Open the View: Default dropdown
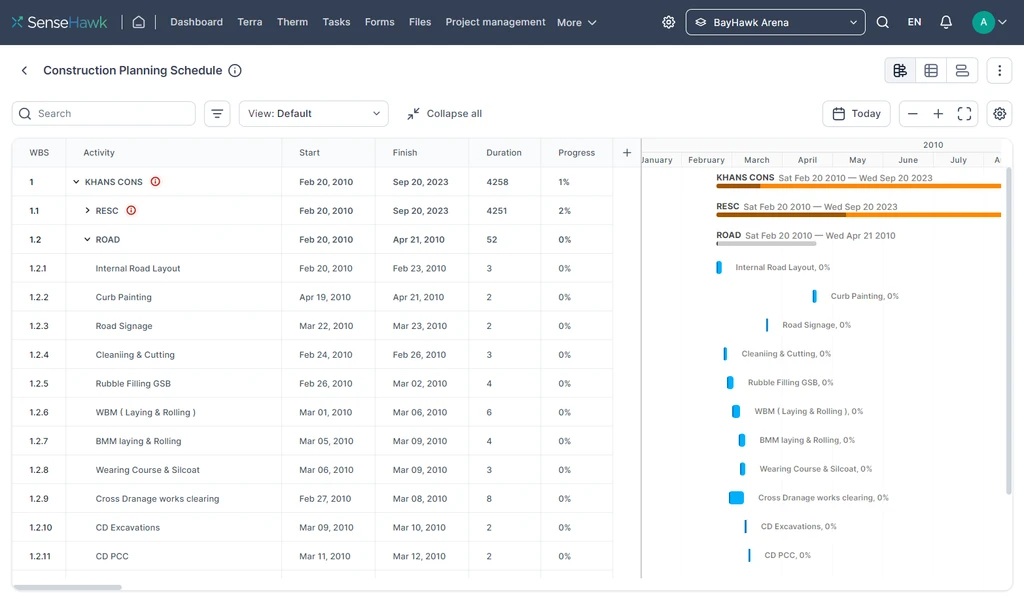 tap(313, 114)
